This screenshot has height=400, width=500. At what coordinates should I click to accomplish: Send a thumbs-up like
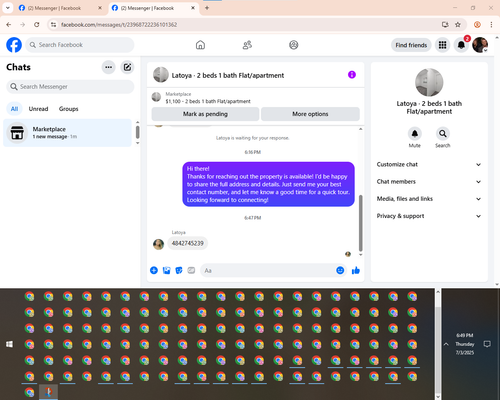(356, 270)
